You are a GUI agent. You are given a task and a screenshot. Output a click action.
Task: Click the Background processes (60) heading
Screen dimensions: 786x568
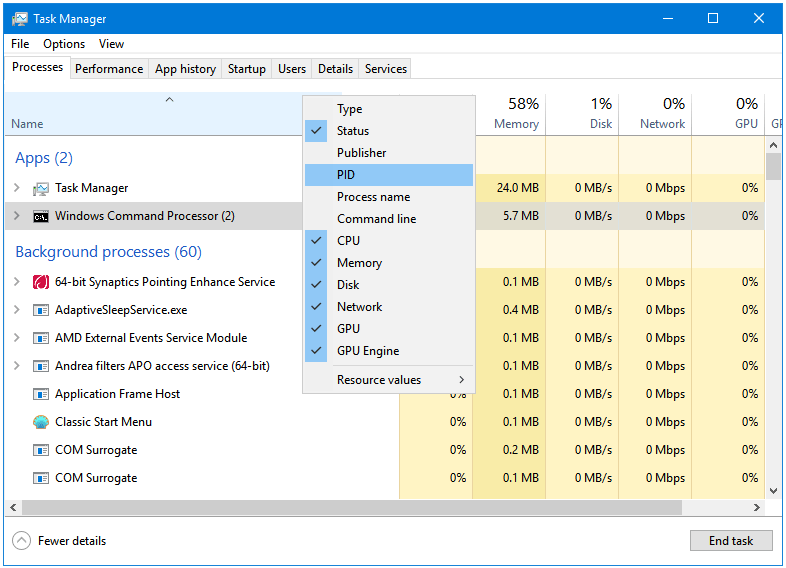108,252
